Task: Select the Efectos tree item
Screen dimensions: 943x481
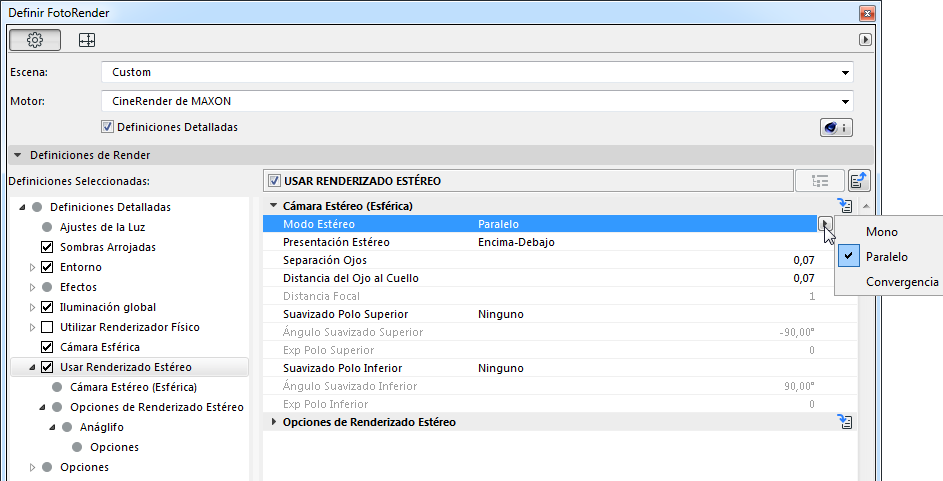Action: click(x=78, y=287)
